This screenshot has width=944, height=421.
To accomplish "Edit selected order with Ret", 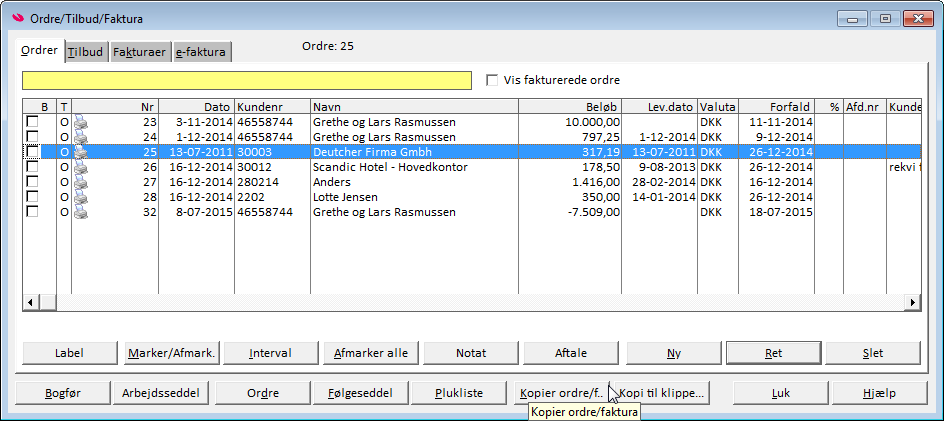I will click(774, 354).
